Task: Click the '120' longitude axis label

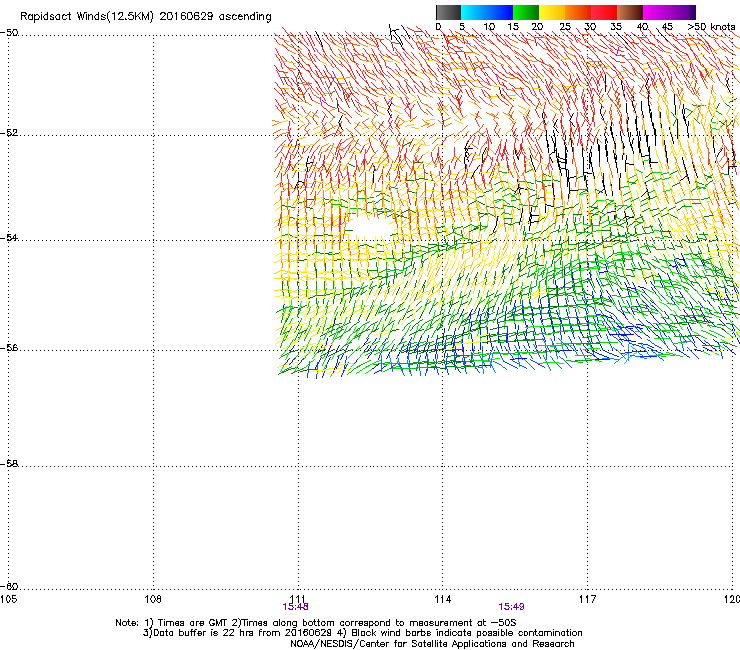Action: tap(732, 599)
